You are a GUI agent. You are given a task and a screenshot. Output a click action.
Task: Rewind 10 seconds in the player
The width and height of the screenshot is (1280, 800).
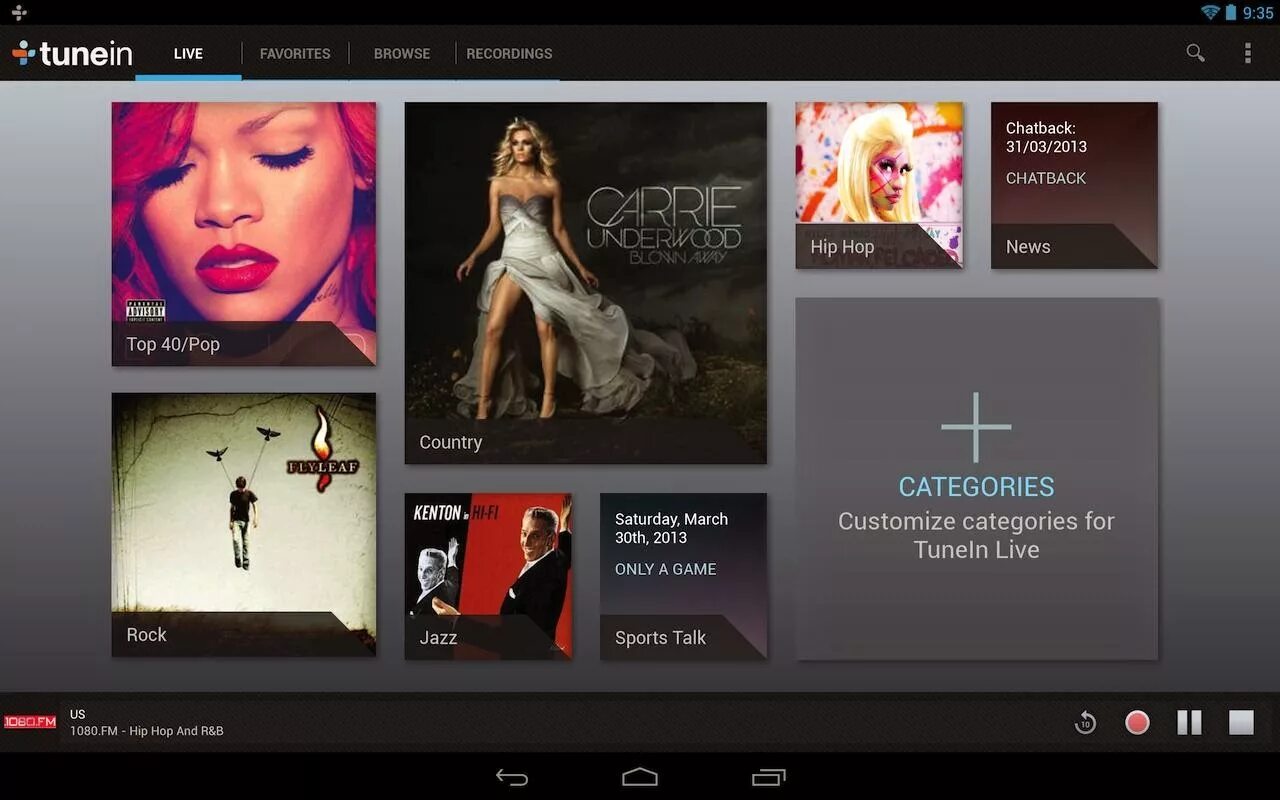pyautogui.click(x=1085, y=722)
